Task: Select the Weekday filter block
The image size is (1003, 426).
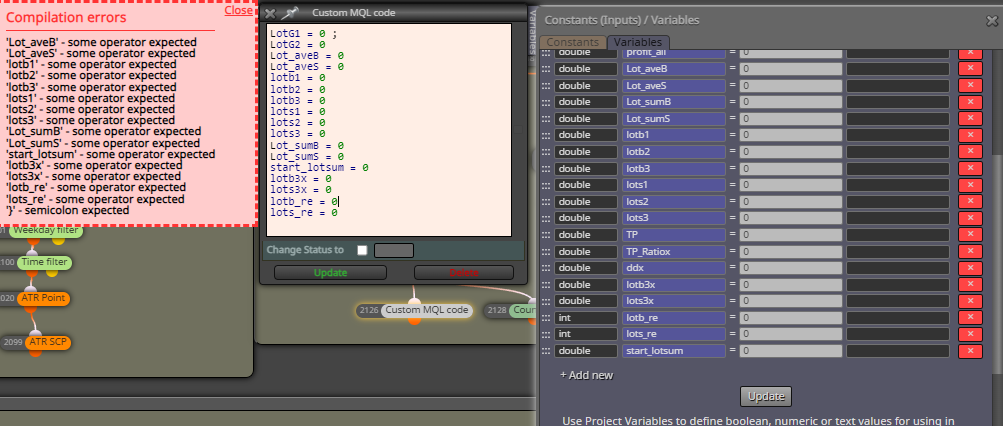Action: click(x=45, y=230)
